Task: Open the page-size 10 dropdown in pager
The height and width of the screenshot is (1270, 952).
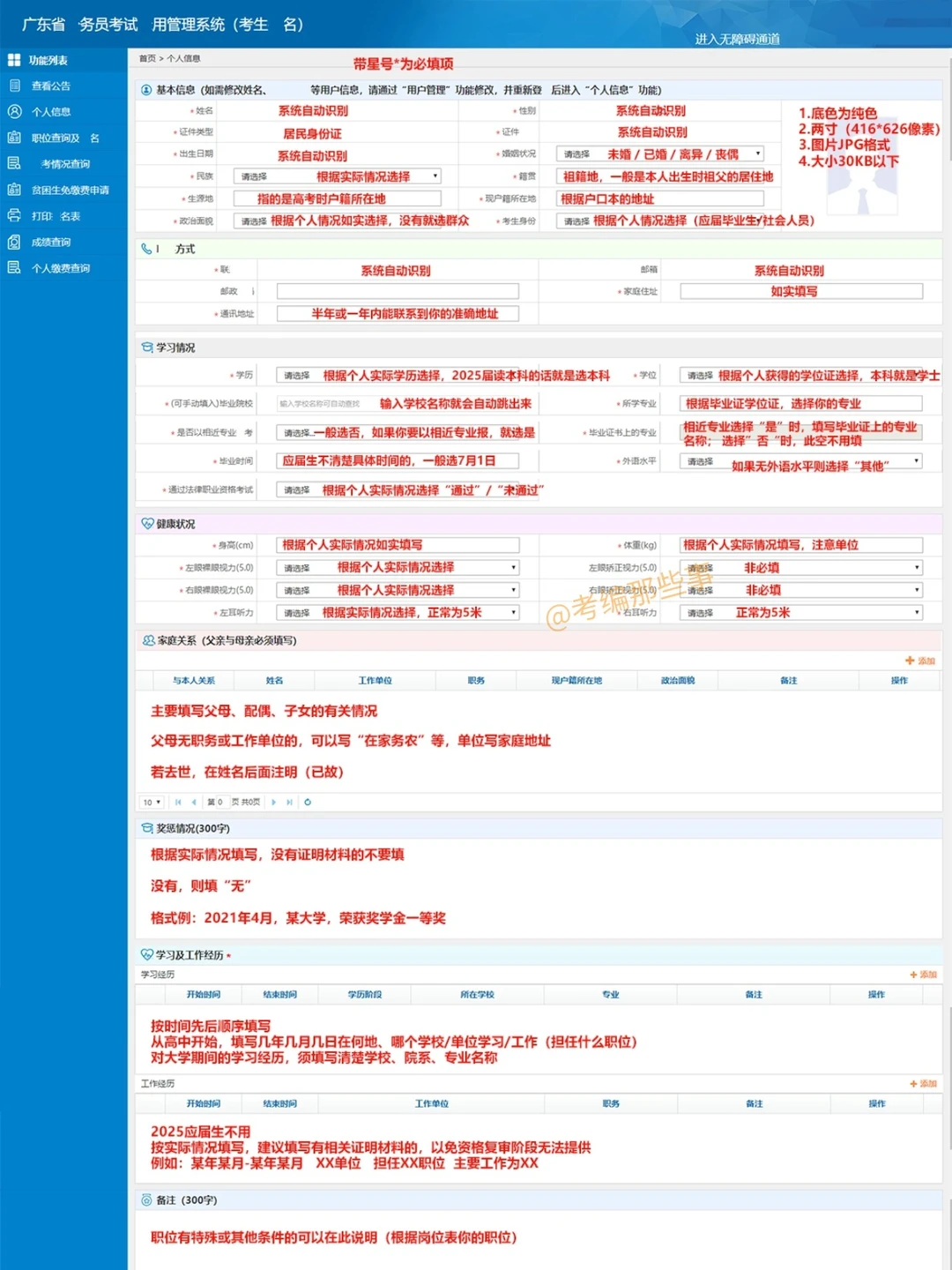Action: point(152,803)
